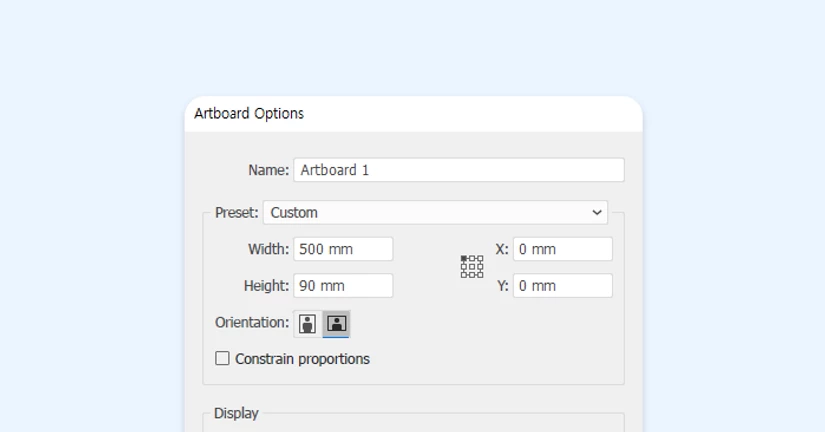Click the Y position field
The width and height of the screenshot is (825, 432).
562,285
